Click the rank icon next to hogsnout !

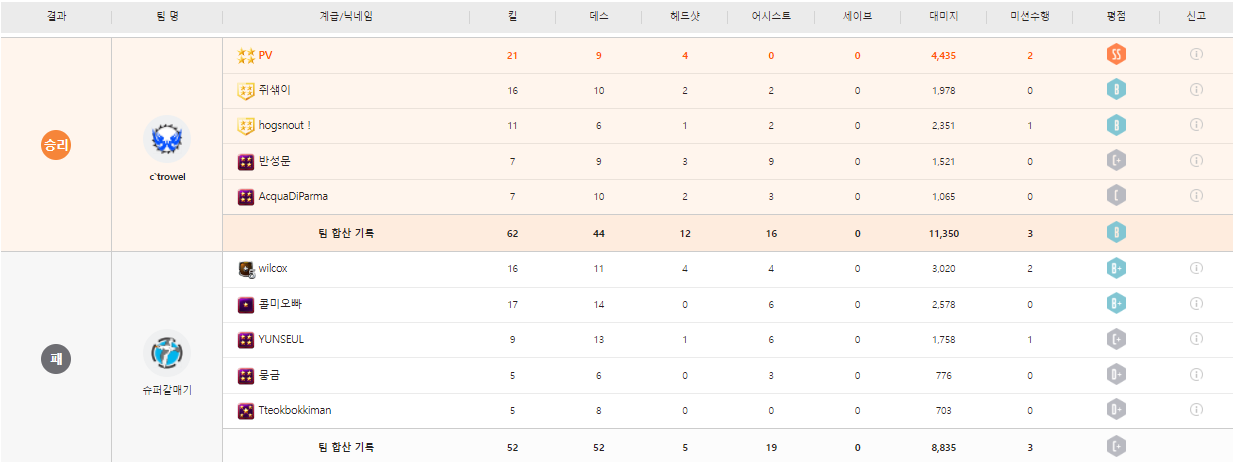[x=245, y=126]
